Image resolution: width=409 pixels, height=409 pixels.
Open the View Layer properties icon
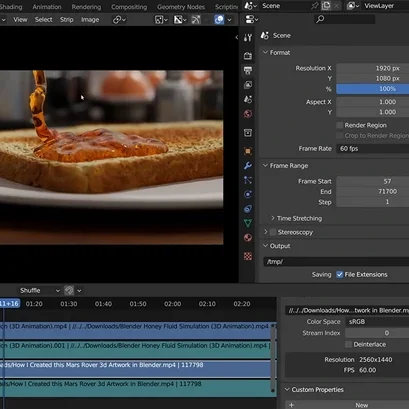[248, 85]
